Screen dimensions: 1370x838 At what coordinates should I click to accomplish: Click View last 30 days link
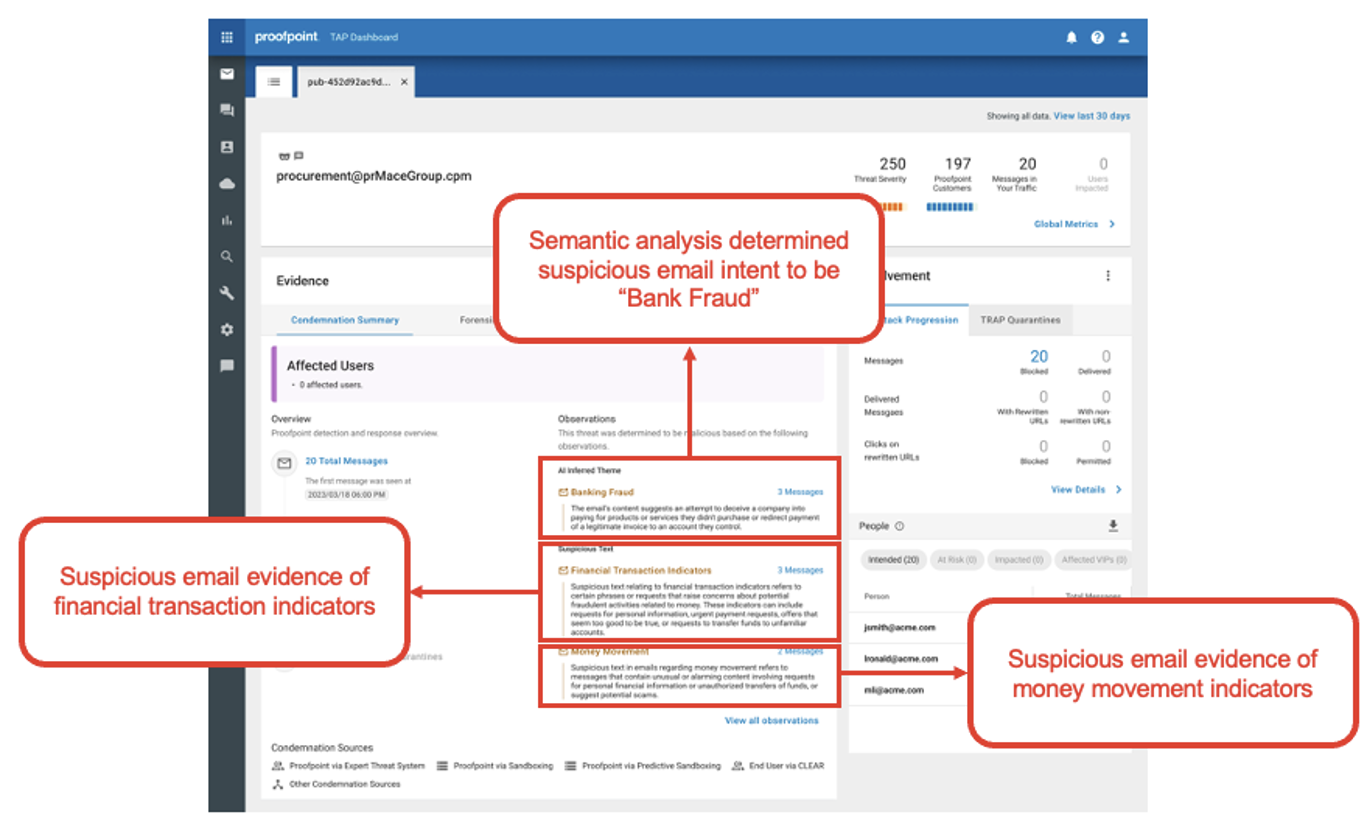pos(1092,116)
